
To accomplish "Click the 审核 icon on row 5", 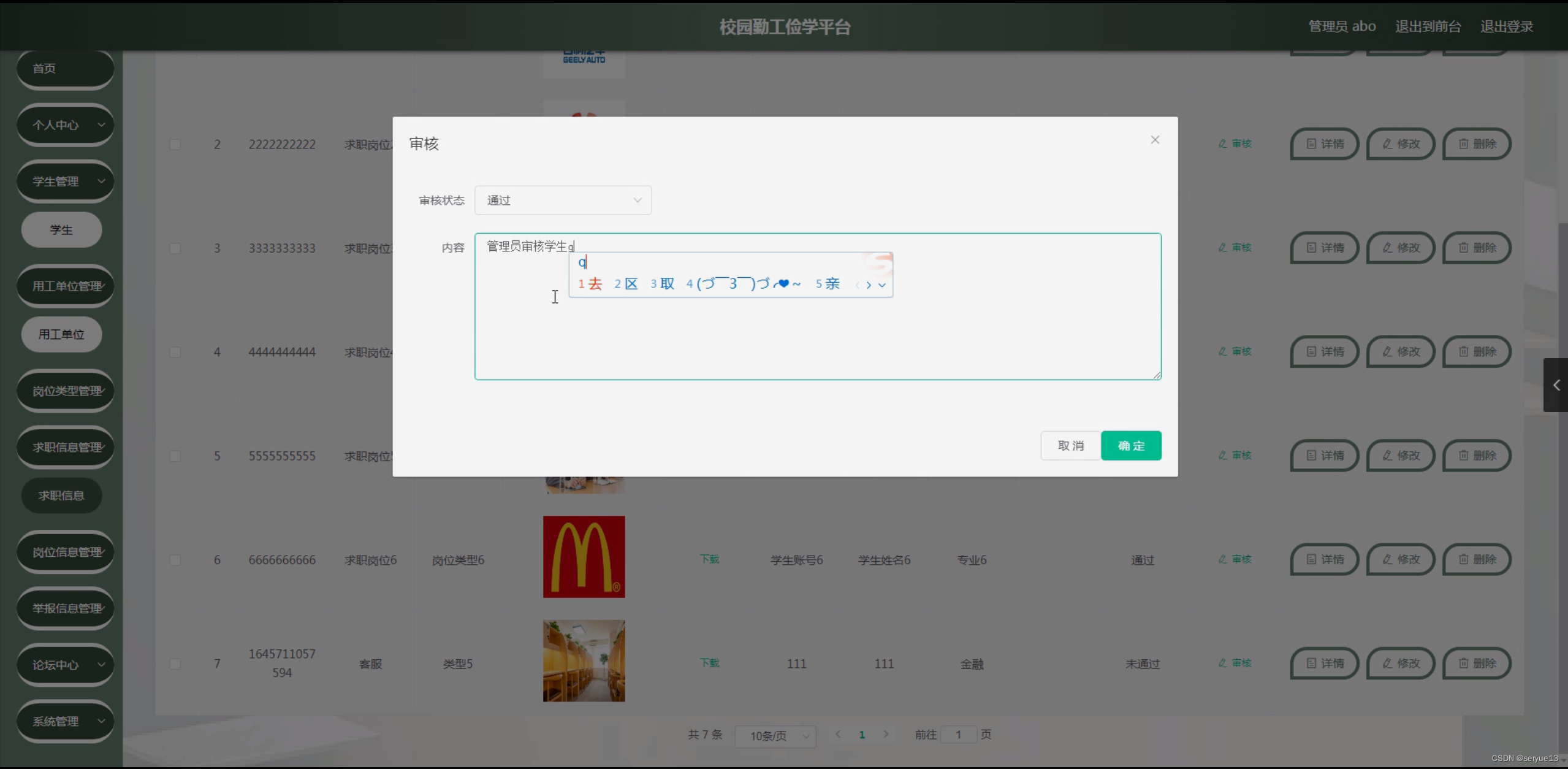I will [x=1234, y=455].
